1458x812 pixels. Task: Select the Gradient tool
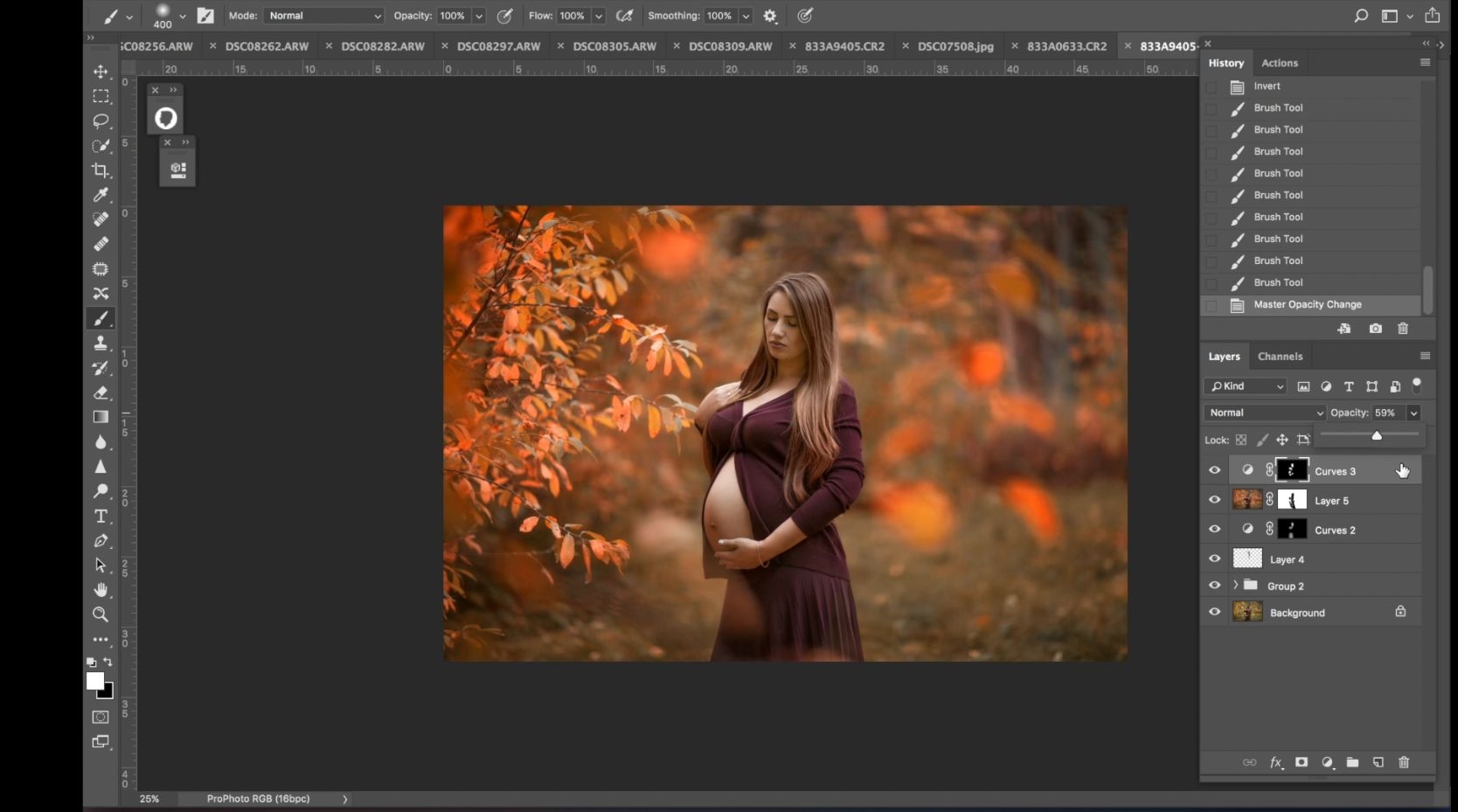101,417
